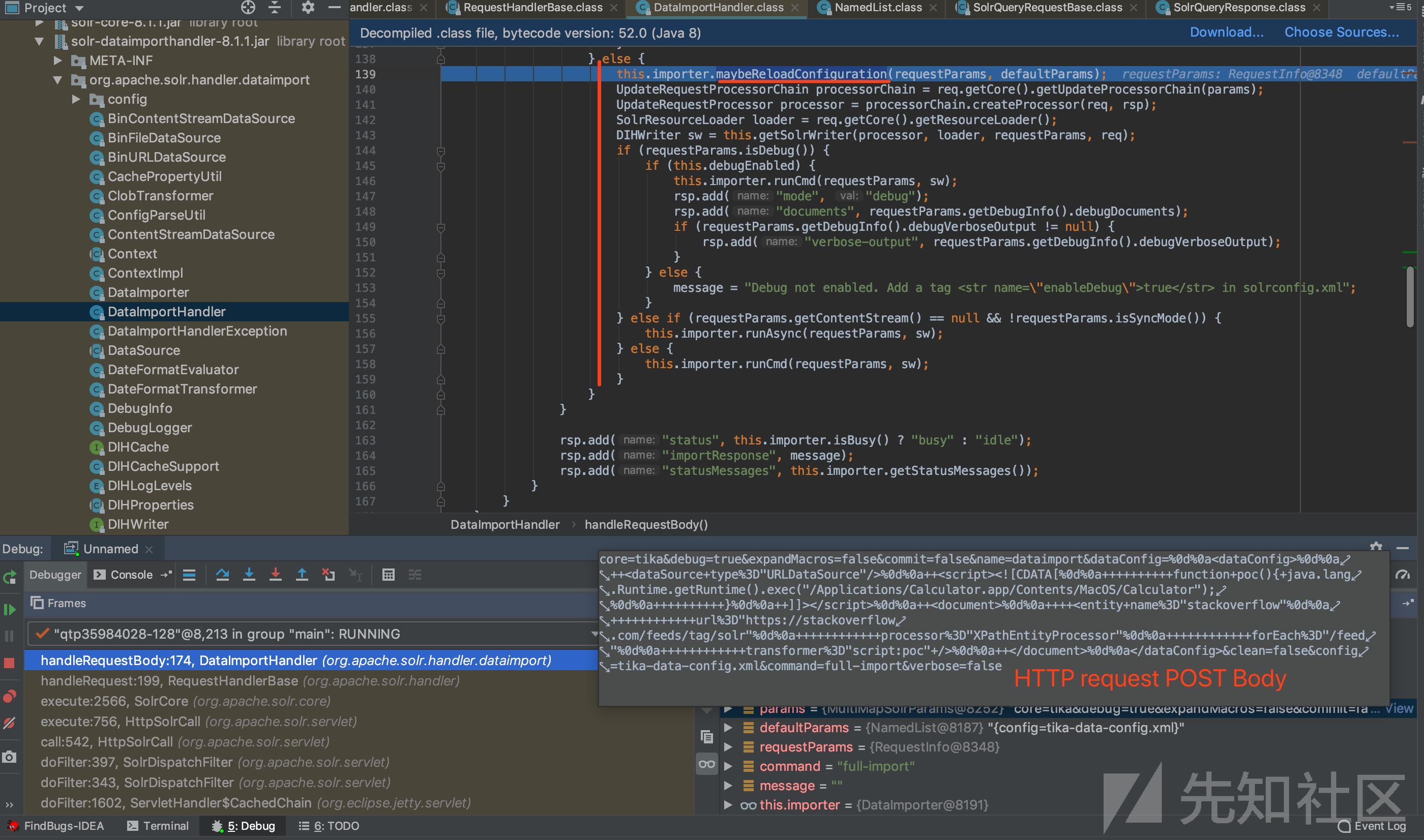Collapse code fold marker at line 144
Viewport: 1424px width, 840px height.
point(441,151)
